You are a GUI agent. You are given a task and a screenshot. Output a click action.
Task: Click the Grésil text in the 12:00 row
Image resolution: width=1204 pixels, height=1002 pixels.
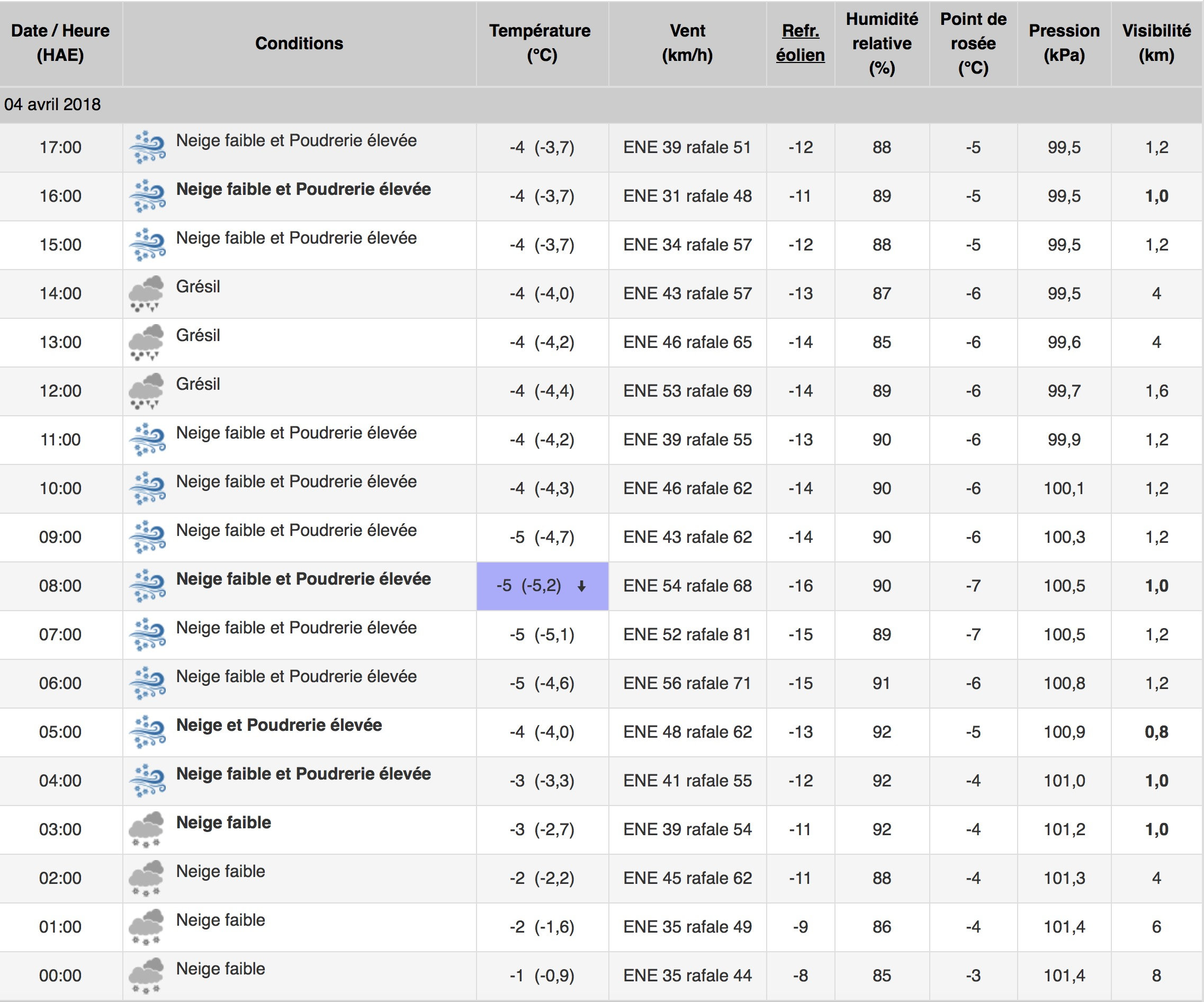tap(198, 384)
